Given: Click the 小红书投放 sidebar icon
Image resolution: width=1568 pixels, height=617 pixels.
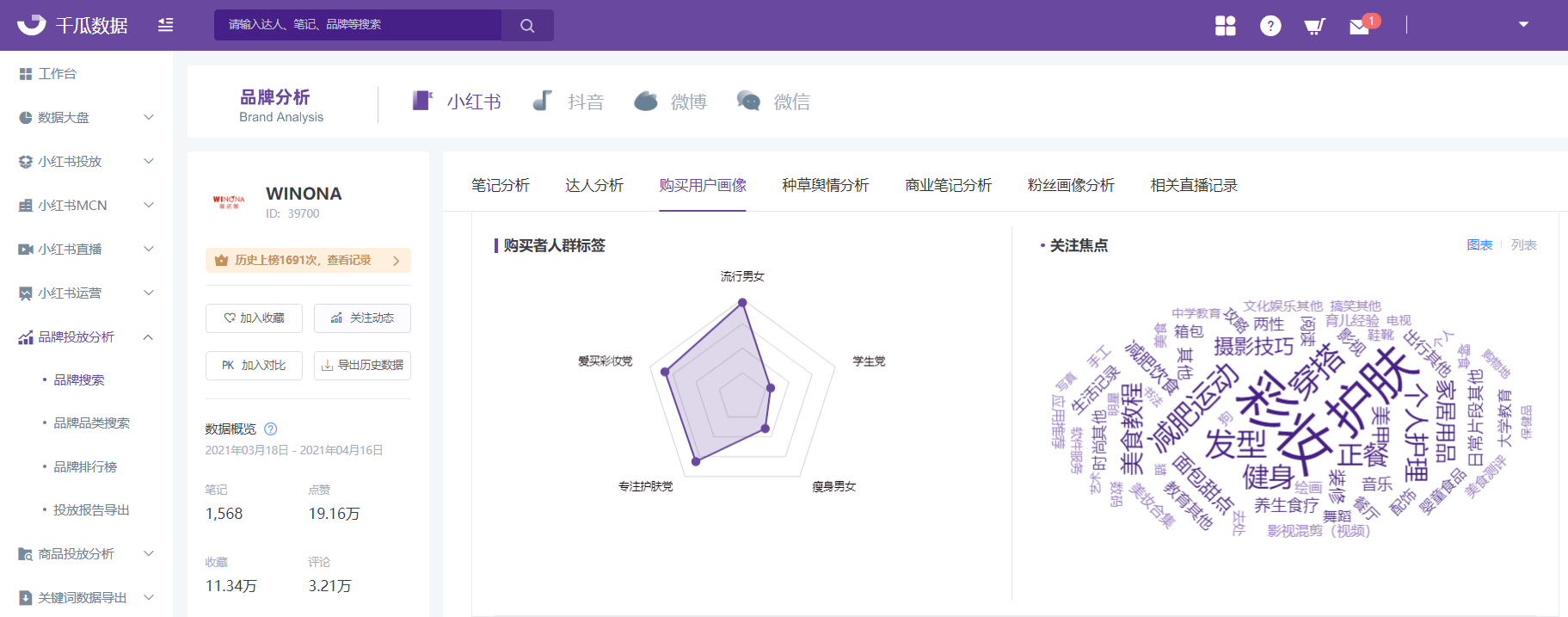Looking at the screenshot, I should pos(26,162).
